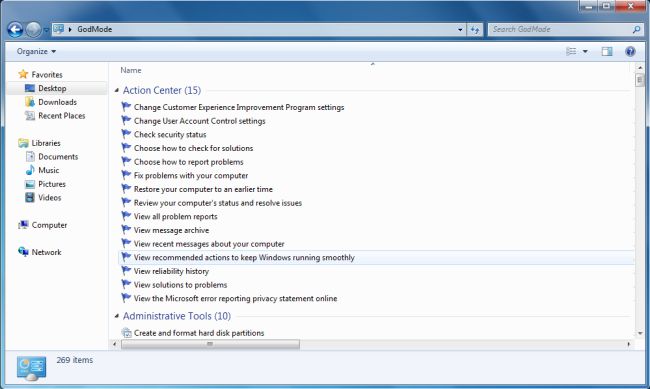Image resolution: width=650 pixels, height=389 pixels.
Task: Refresh the GodMode folder view
Action: tap(475, 30)
